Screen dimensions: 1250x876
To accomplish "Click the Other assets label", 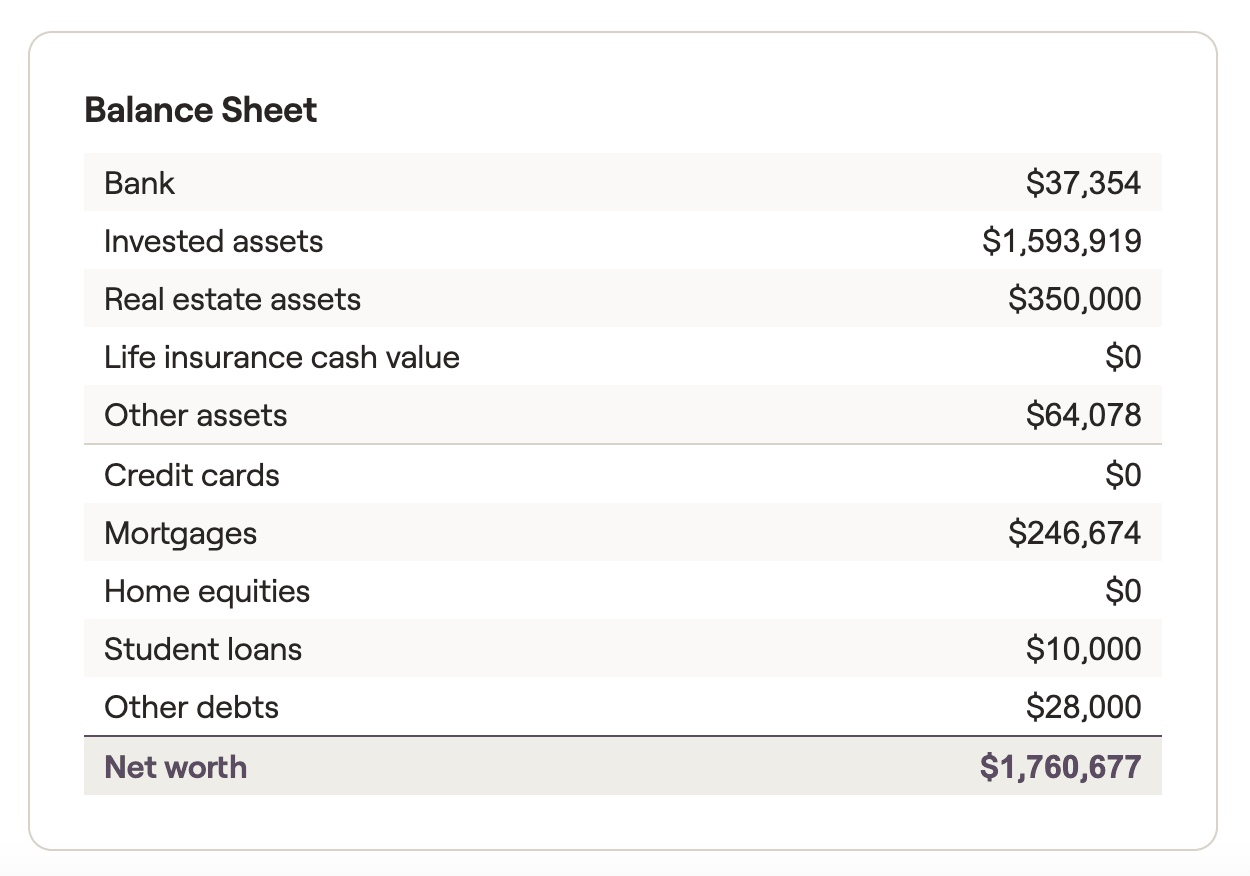I will coord(195,415).
